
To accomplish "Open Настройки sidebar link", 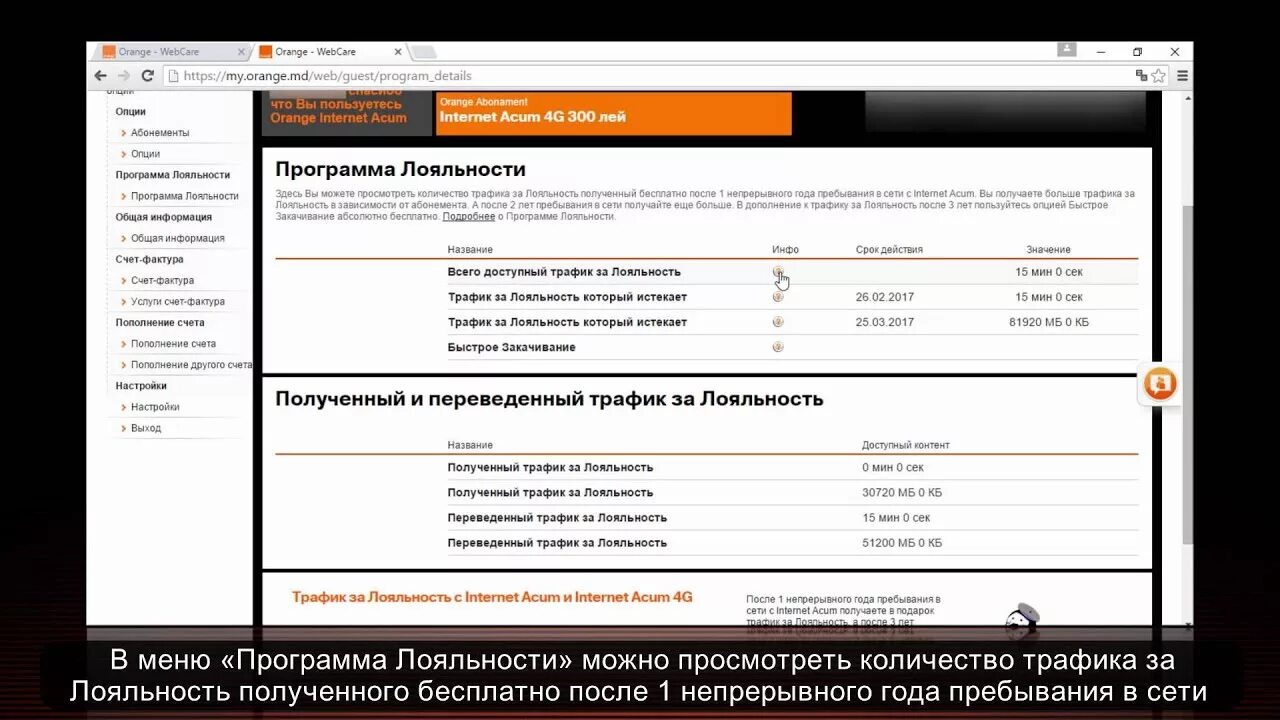I will 155,407.
